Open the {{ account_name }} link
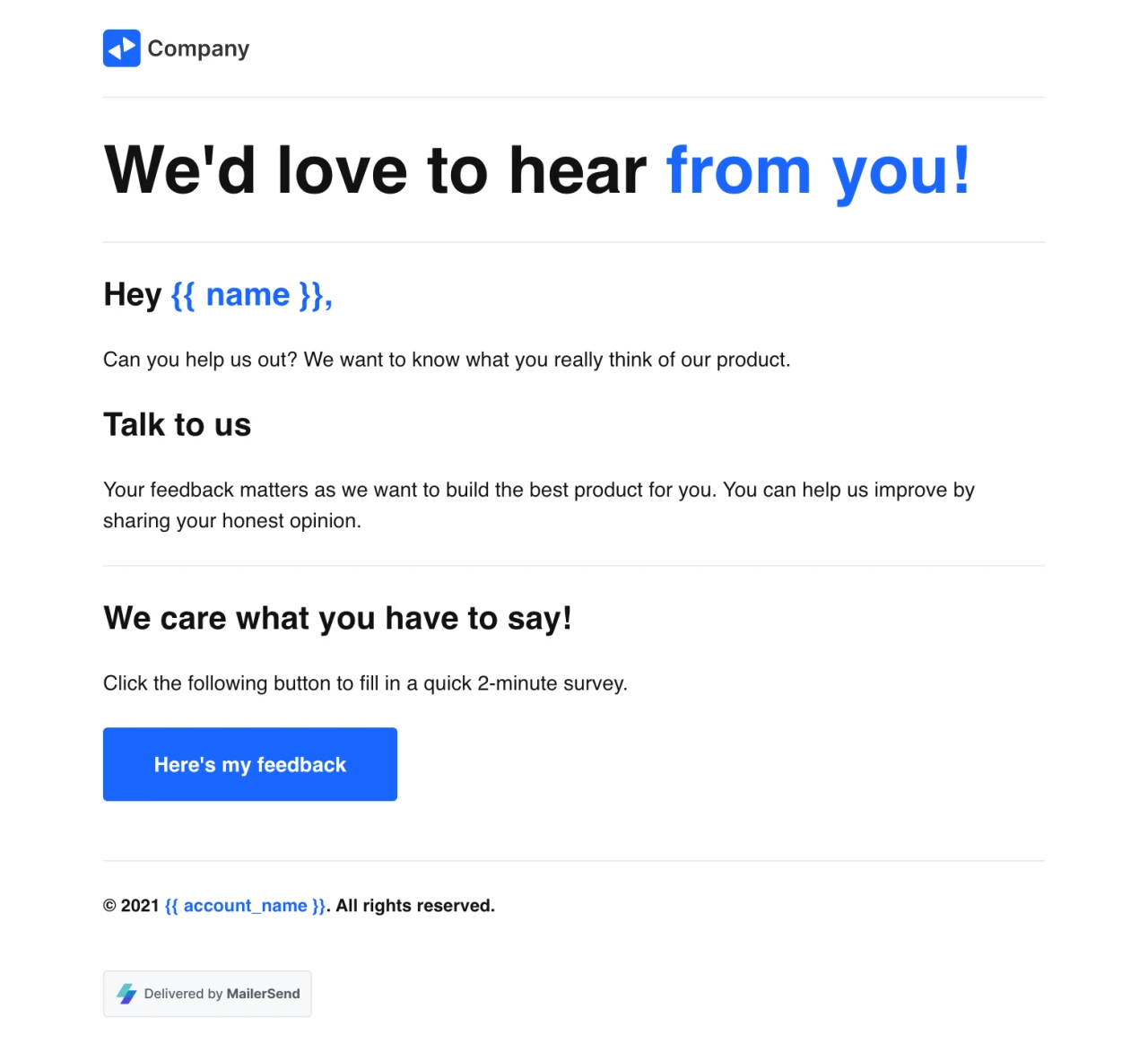The height and width of the screenshot is (1052, 1148). (x=245, y=906)
